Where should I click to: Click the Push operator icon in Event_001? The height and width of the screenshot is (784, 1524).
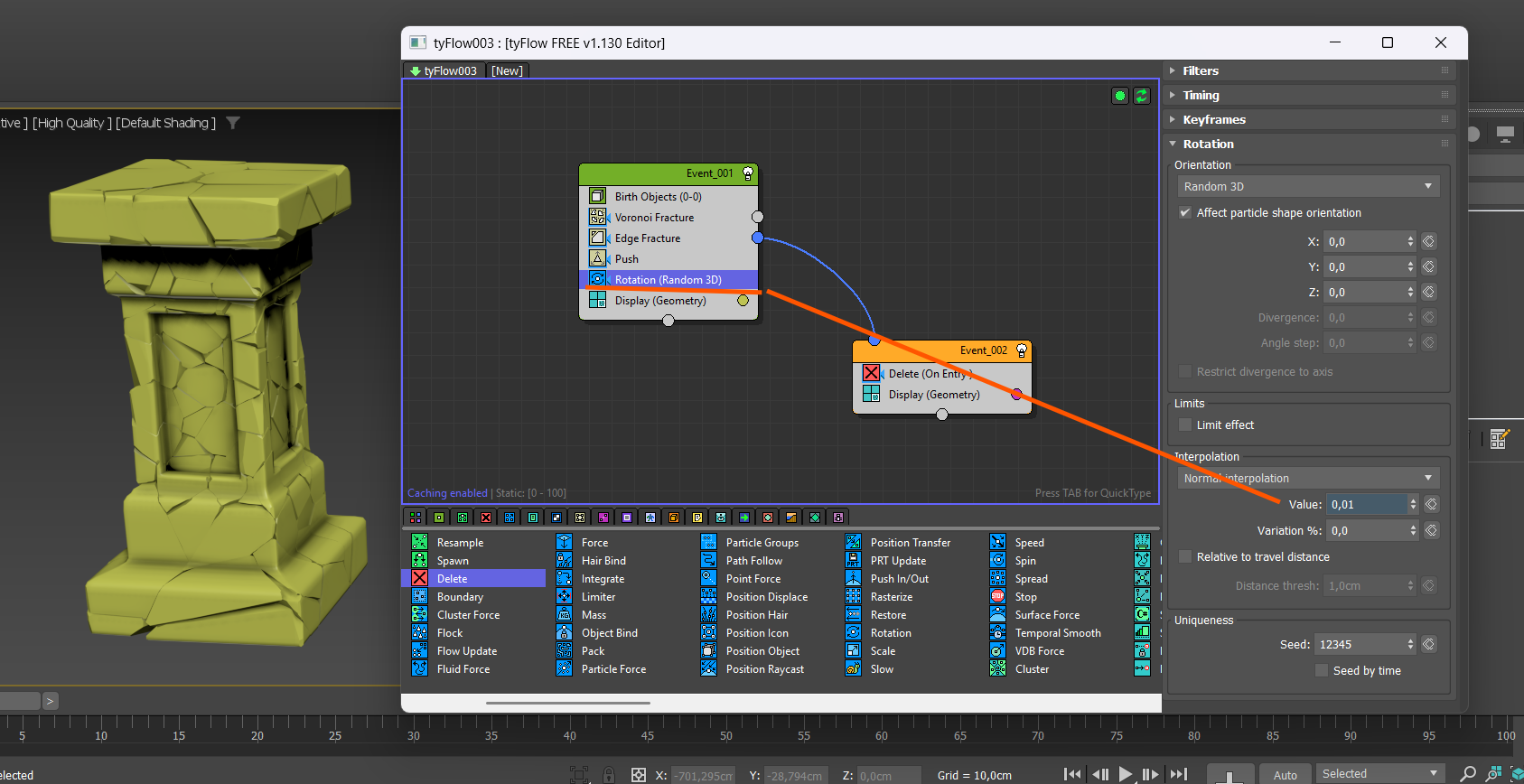(x=597, y=258)
